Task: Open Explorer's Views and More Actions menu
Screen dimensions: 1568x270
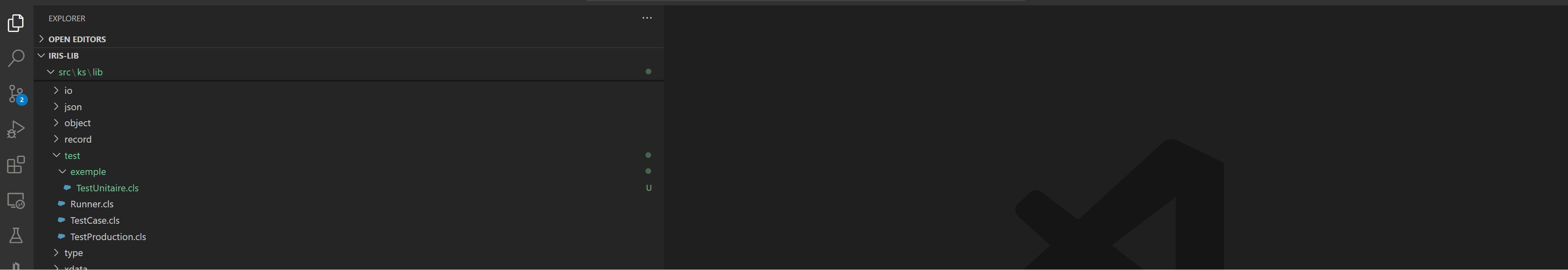Action: coord(647,18)
